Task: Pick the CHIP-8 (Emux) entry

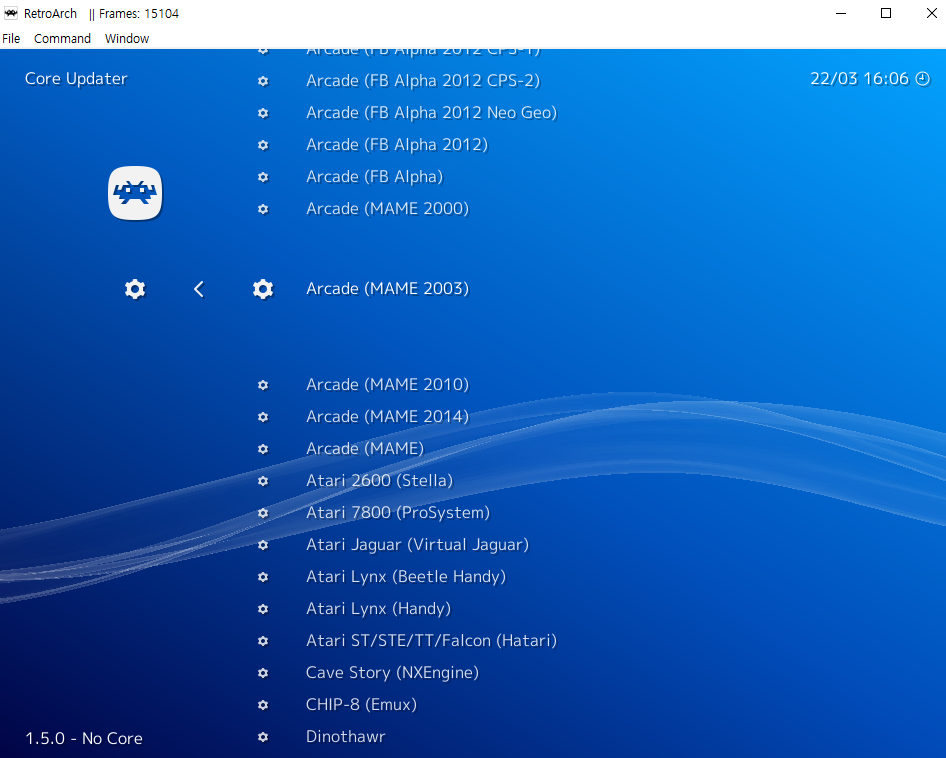Action: click(361, 705)
